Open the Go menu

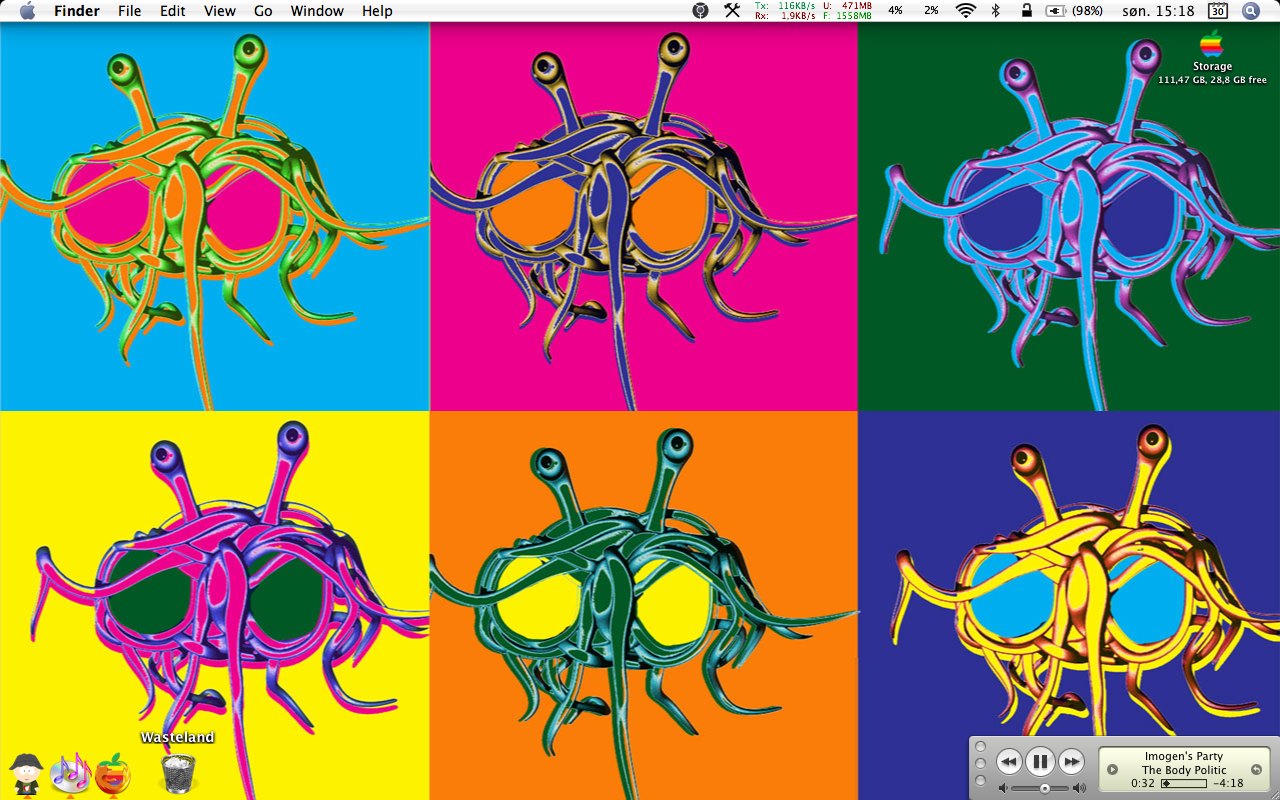[x=263, y=11]
